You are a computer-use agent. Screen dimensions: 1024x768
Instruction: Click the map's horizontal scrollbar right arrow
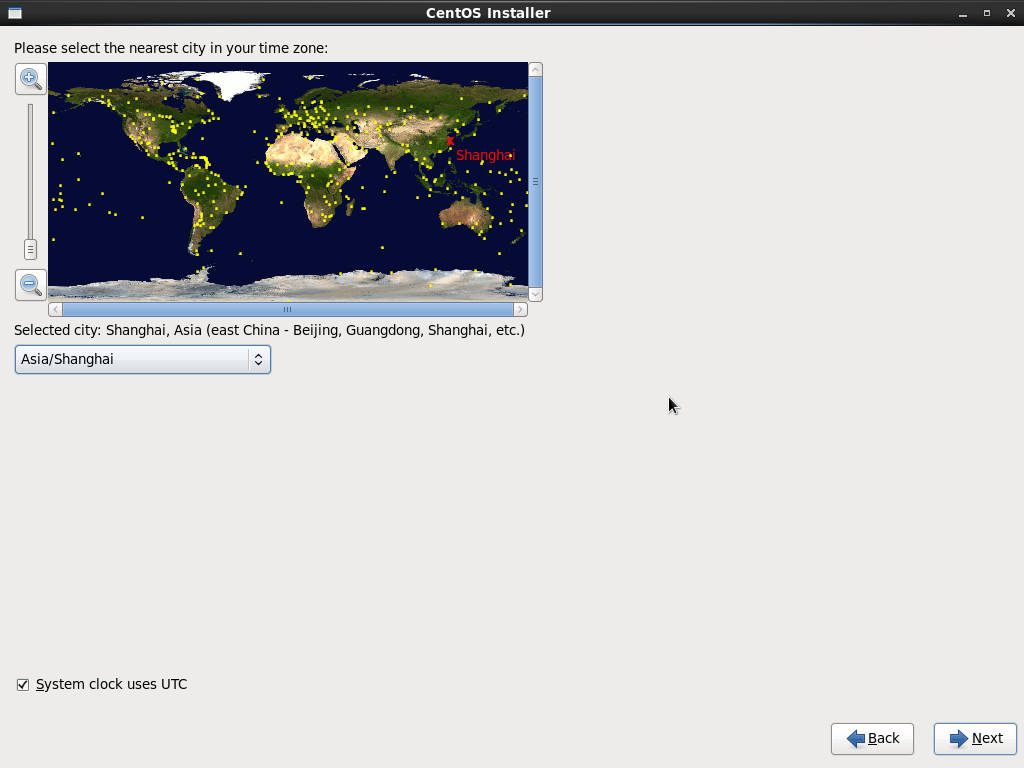[520, 310]
